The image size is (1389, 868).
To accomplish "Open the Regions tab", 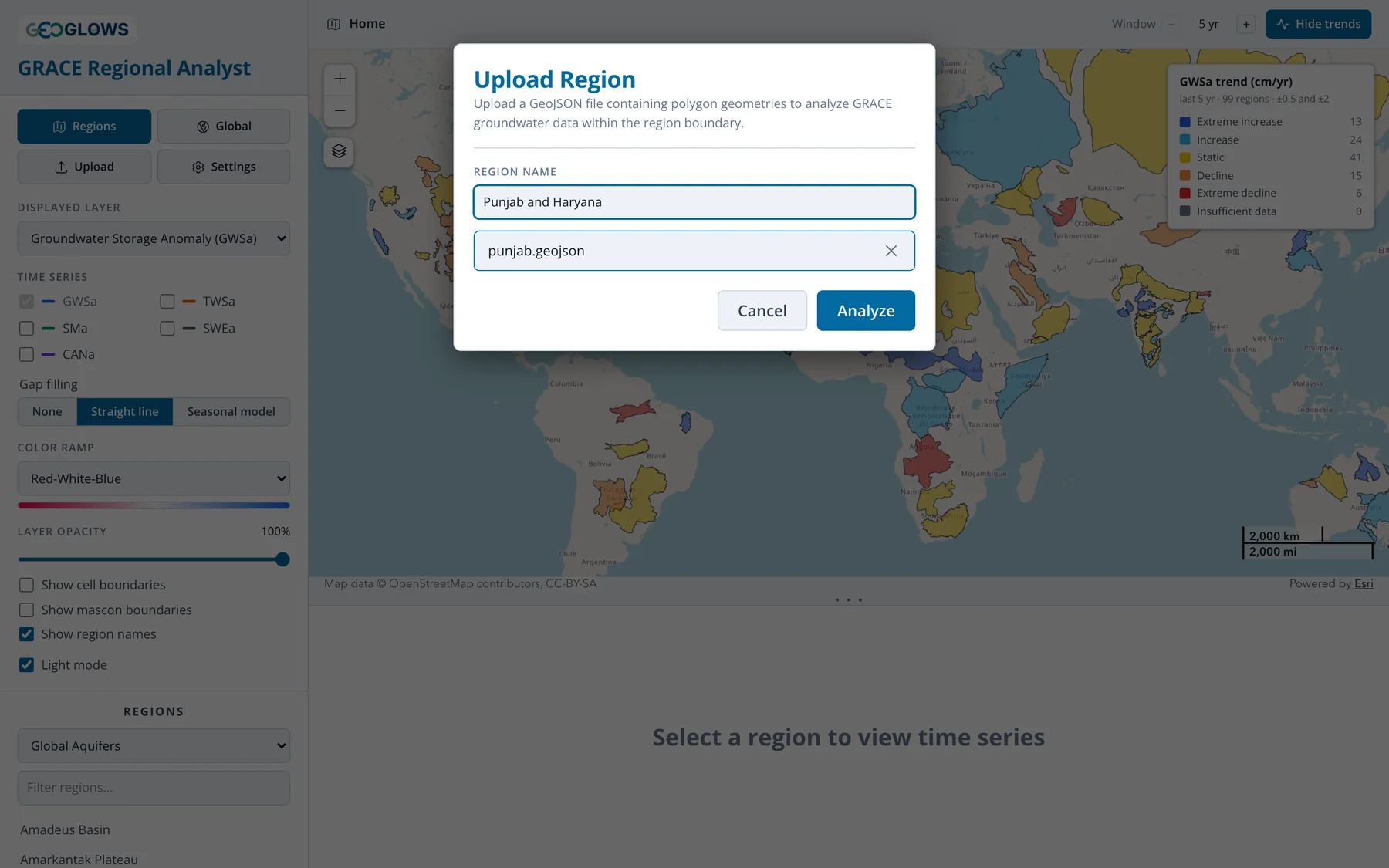I will 84,126.
